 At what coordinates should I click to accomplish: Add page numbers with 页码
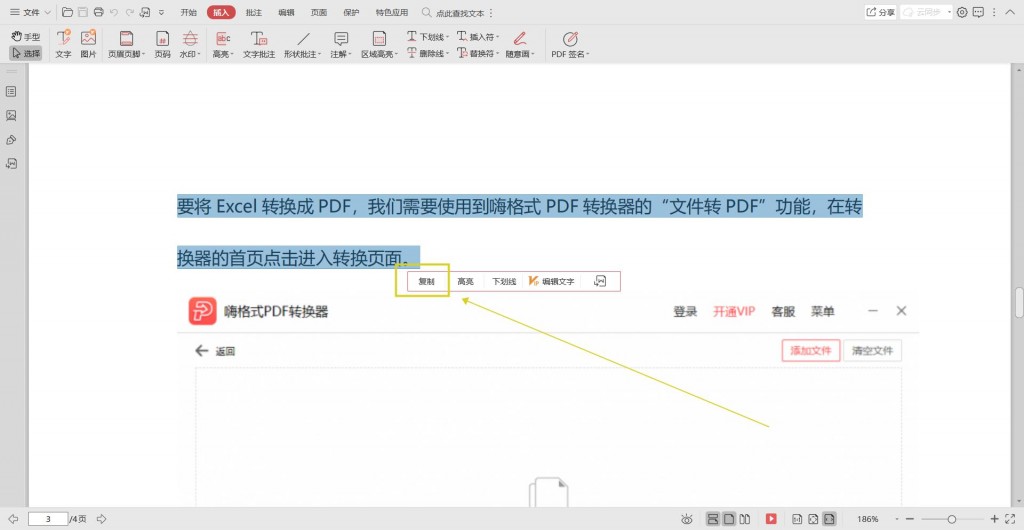click(x=163, y=44)
